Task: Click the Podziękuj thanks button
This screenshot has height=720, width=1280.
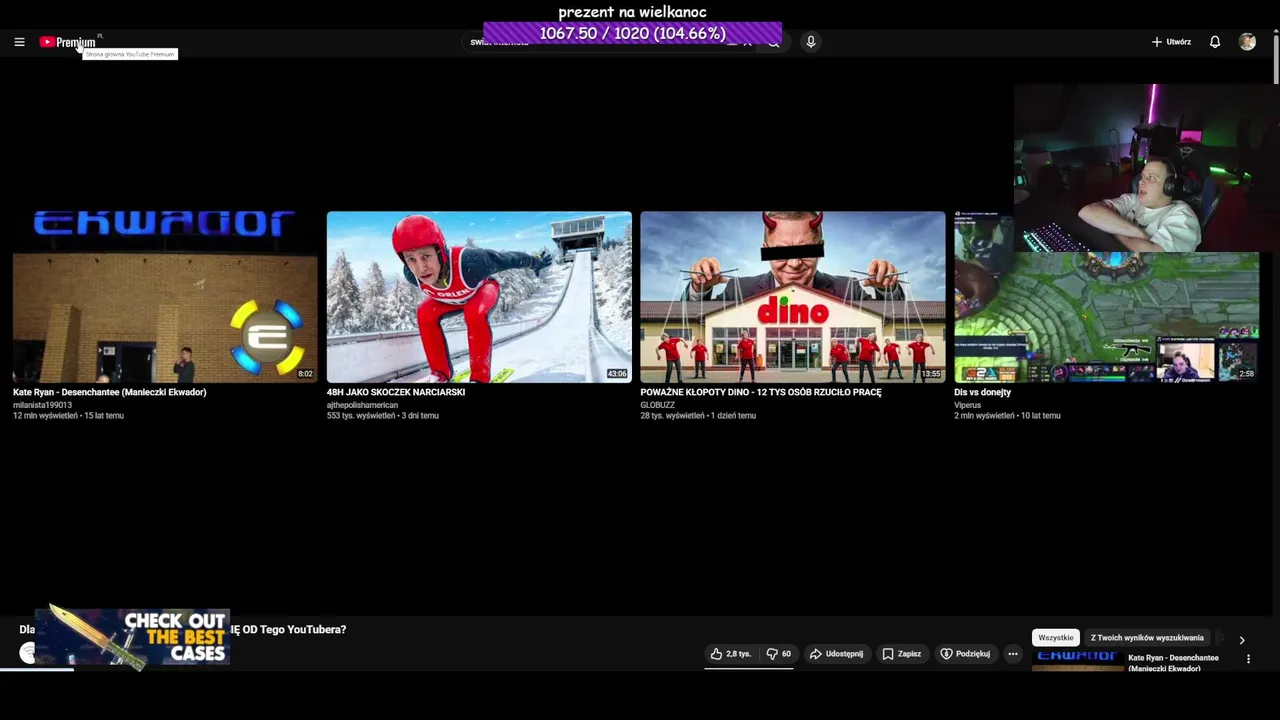Action: coord(965,654)
